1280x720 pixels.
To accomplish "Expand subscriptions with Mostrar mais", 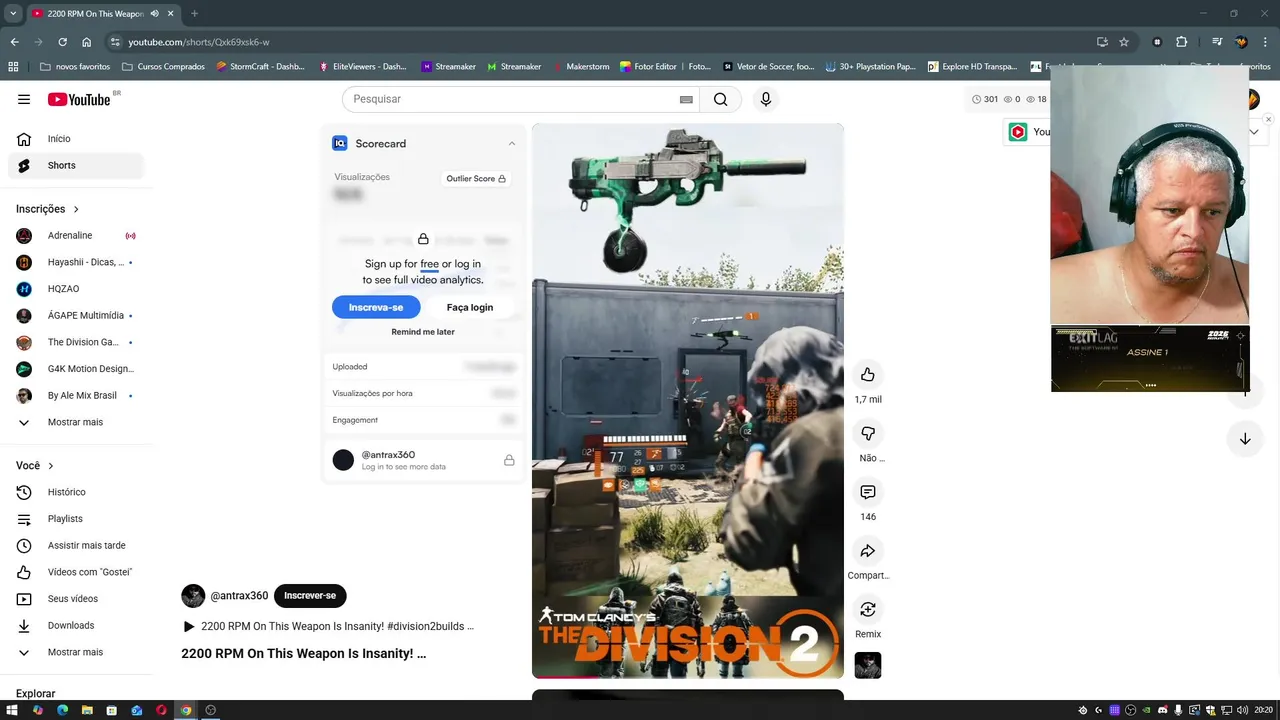I will [x=76, y=422].
